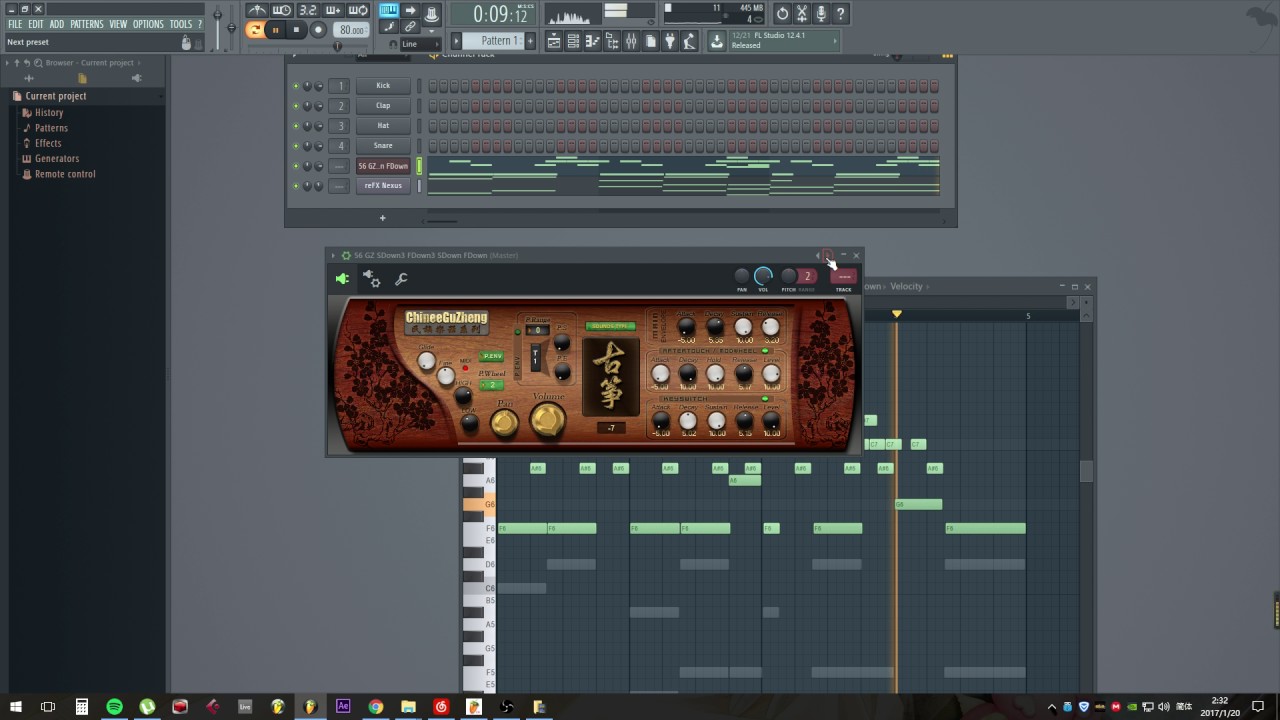
Task: Click the browser collapse up arrow icon
Action: 16,63
